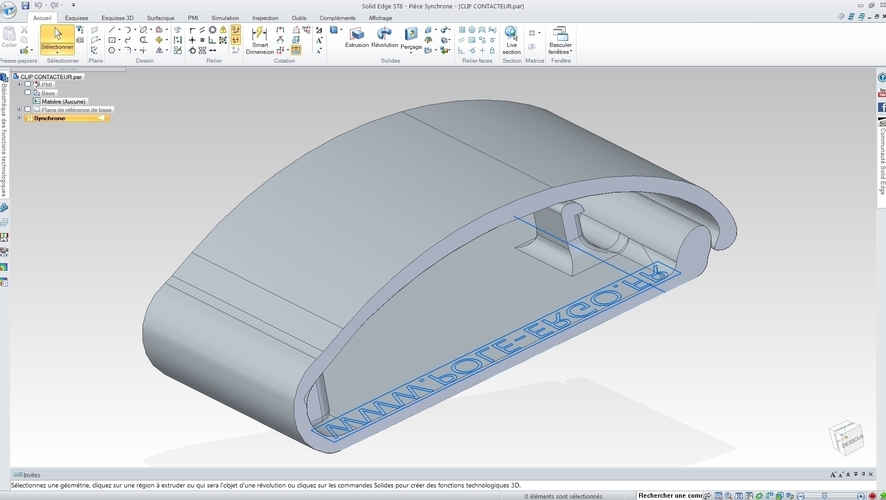886x500 pixels.
Task: Click the Undo arrow icon
Action: pos(38,5)
